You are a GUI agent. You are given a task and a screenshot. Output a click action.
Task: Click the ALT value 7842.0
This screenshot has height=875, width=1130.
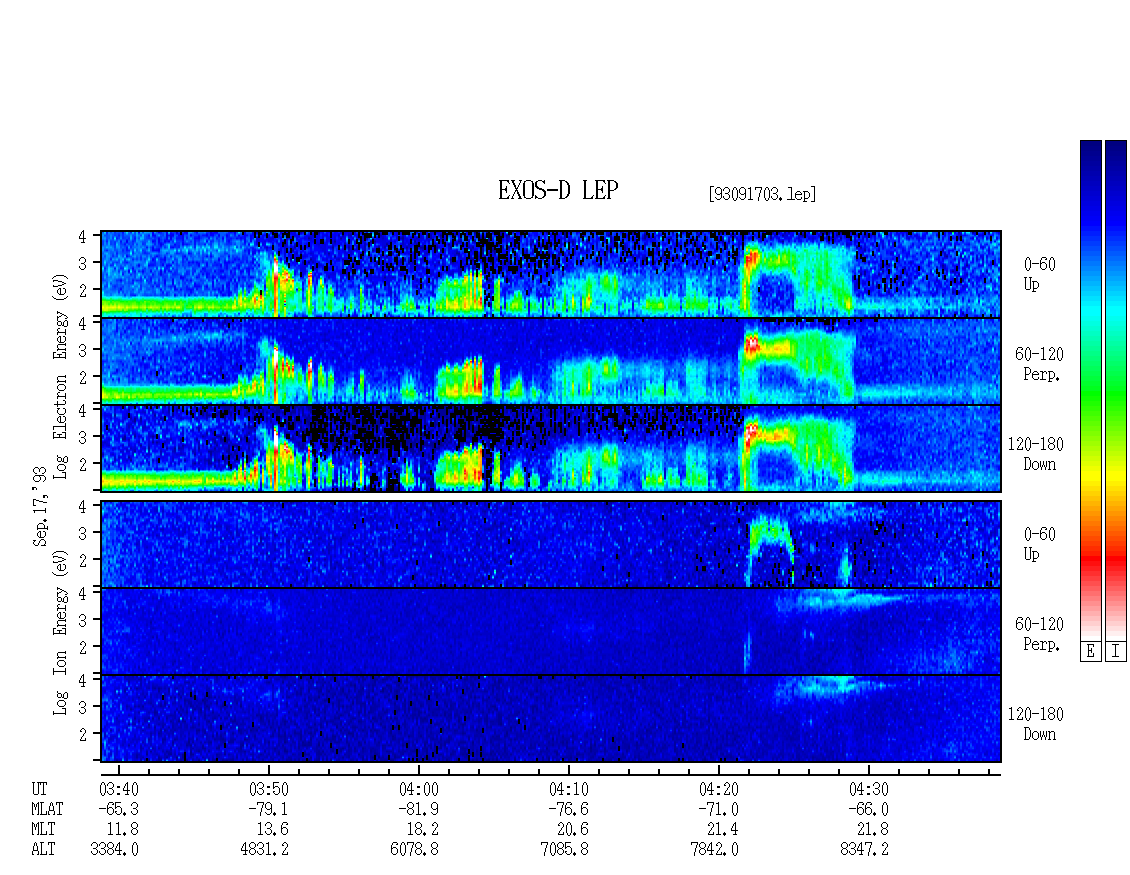[714, 850]
